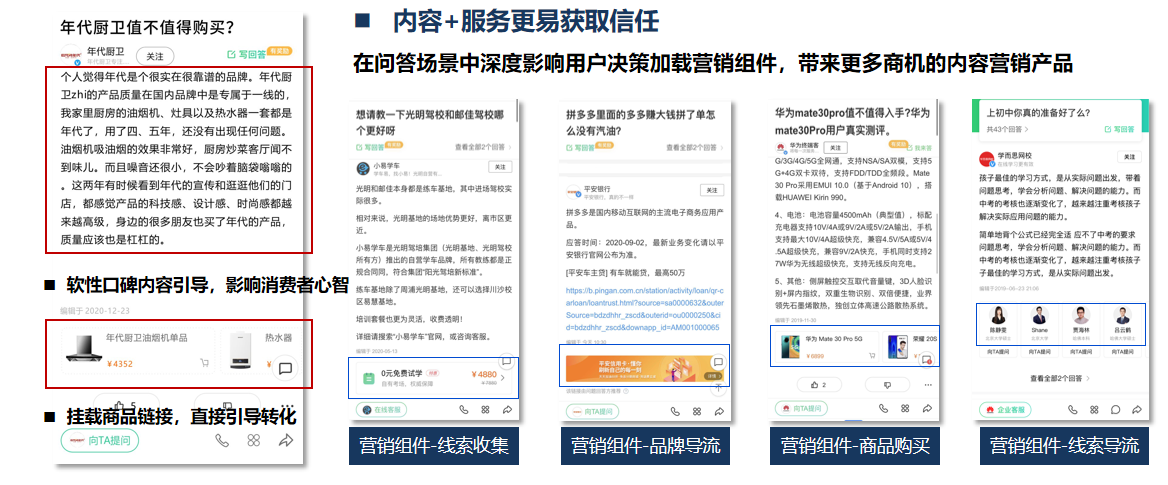Open the 热水器 product card

tap(262, 351)
